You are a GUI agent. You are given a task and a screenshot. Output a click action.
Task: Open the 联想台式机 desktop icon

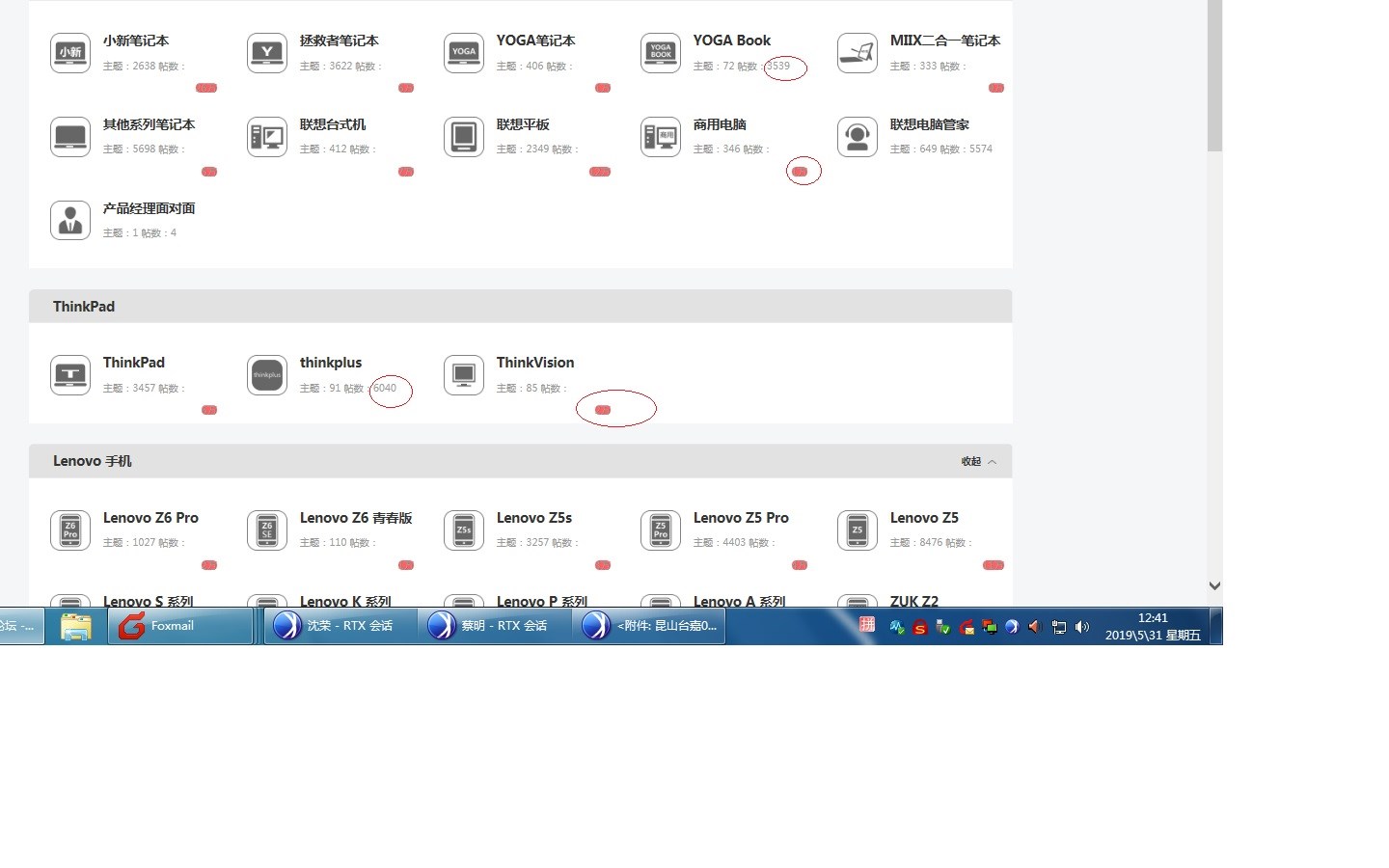tap(267, 137)
